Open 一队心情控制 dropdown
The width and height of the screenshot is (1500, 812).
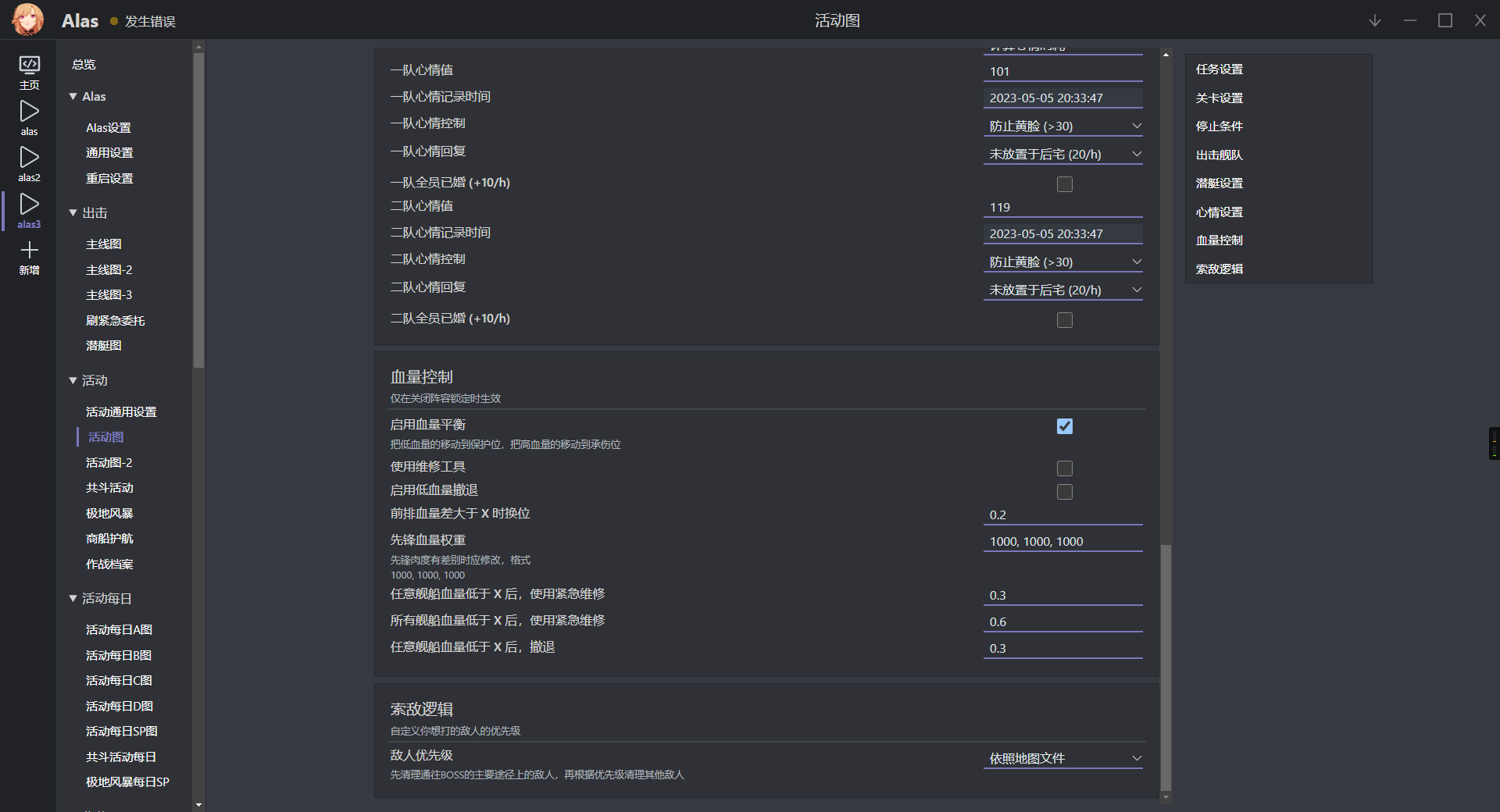pyautogui.click(x=1062, y=126)
